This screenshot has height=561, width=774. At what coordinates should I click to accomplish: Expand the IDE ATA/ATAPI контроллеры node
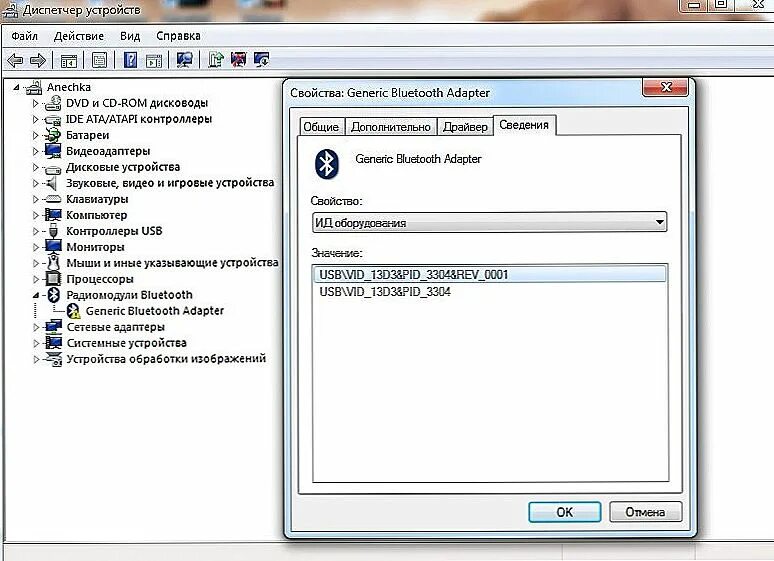[36, 120]
